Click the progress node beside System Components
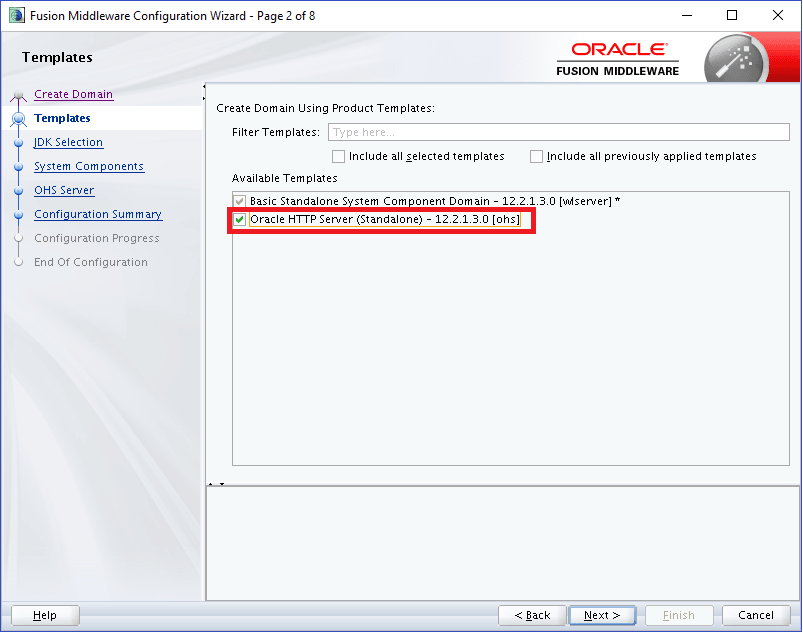The height and width of the screenshot is (632, 803). (x=20, y=166)
